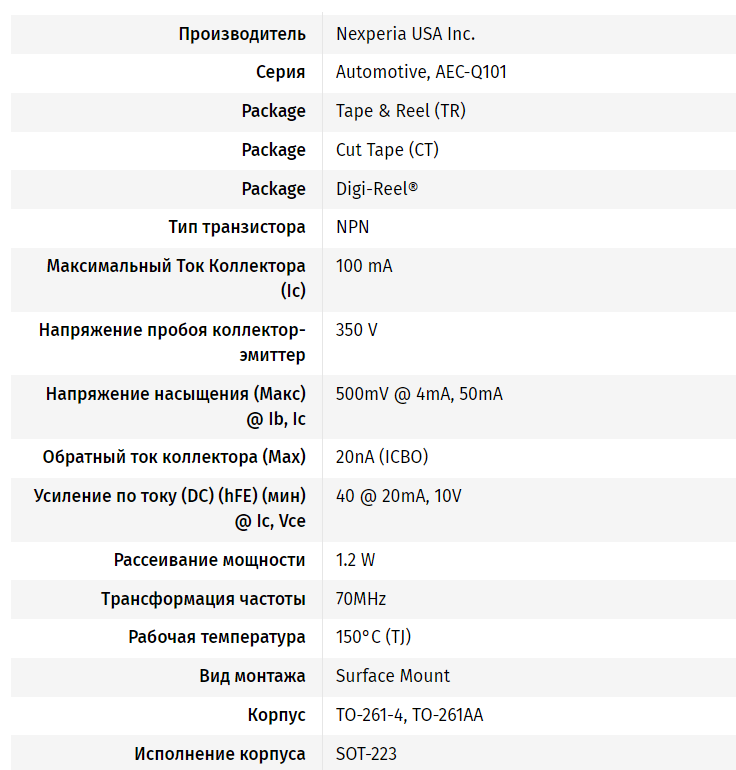Click the 500mV @ 4mA, 50mA value

point(419,394)
